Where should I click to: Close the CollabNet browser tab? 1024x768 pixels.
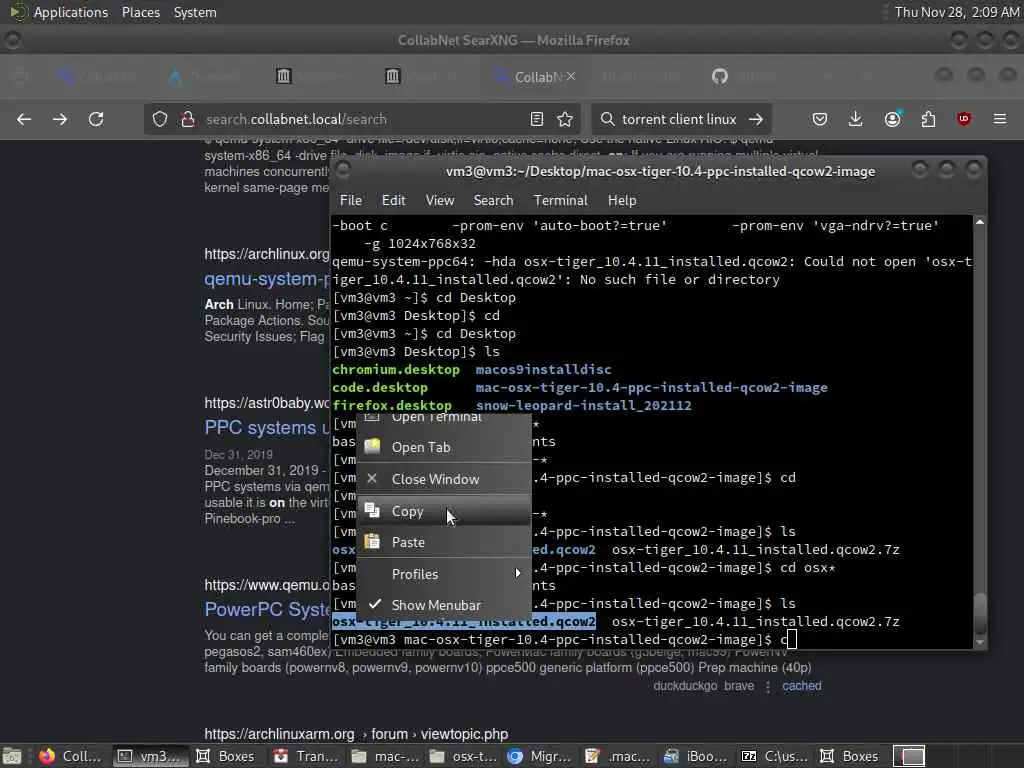tap(571, 76)
